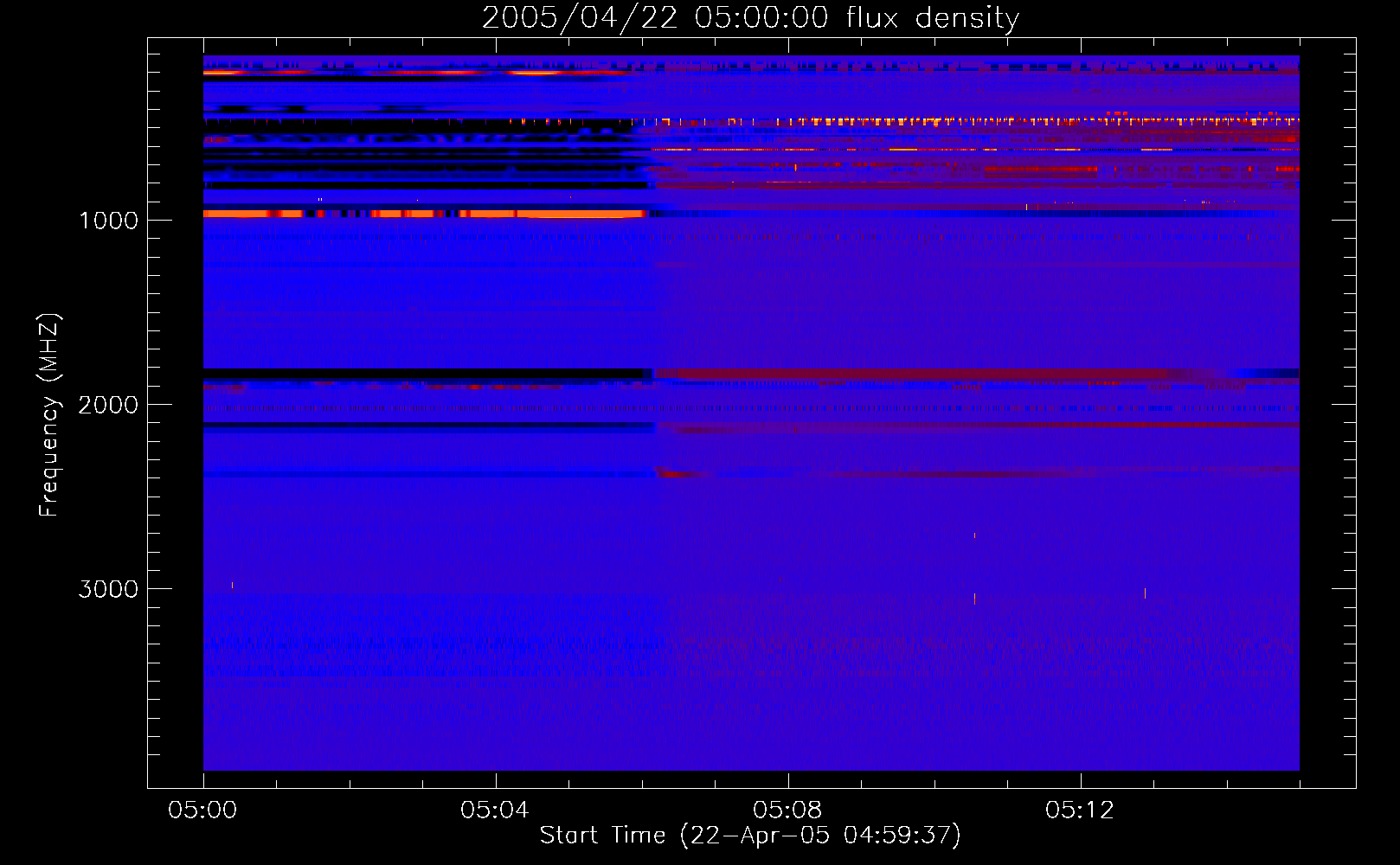Image resolution: width=1400 pixels, height=865 pixels.
Task: Click the 05:04 time tick label
Action: coord(495,811)
